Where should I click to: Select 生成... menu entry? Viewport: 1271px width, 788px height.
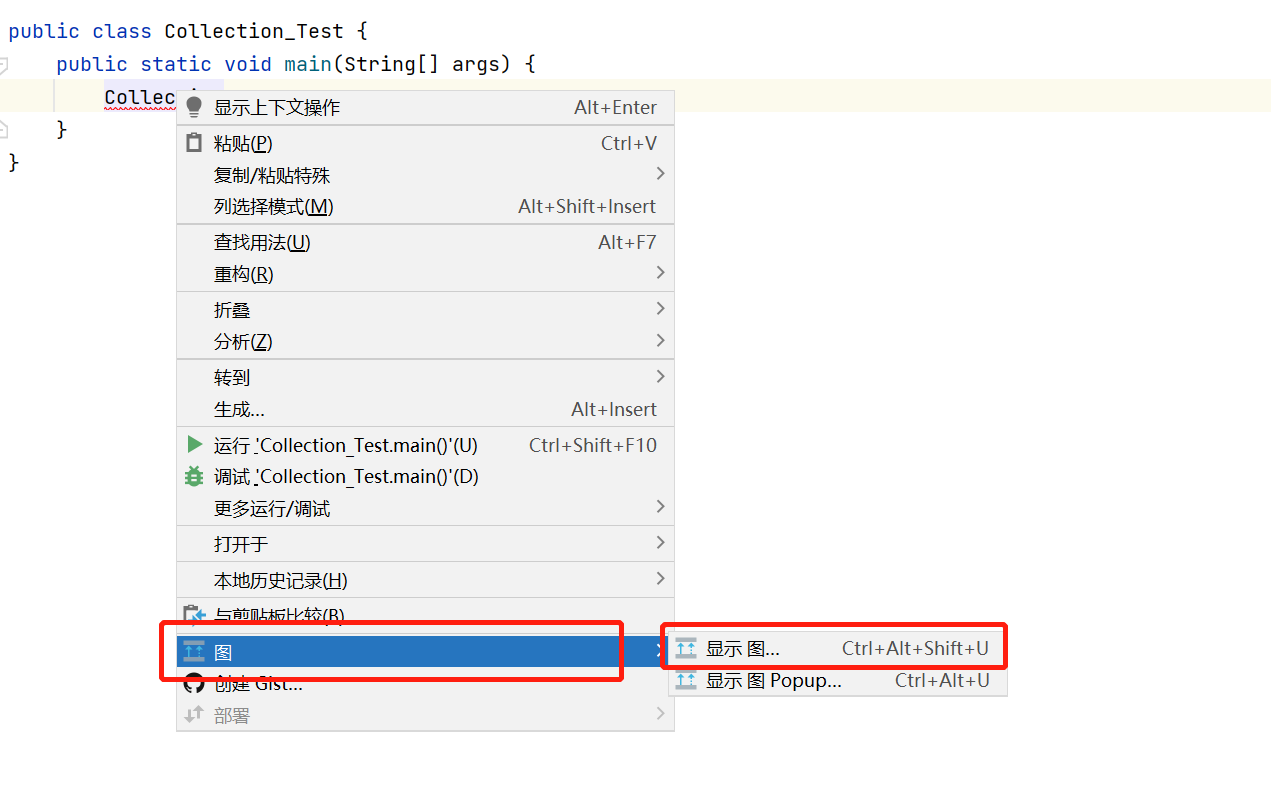pos(425,409)
